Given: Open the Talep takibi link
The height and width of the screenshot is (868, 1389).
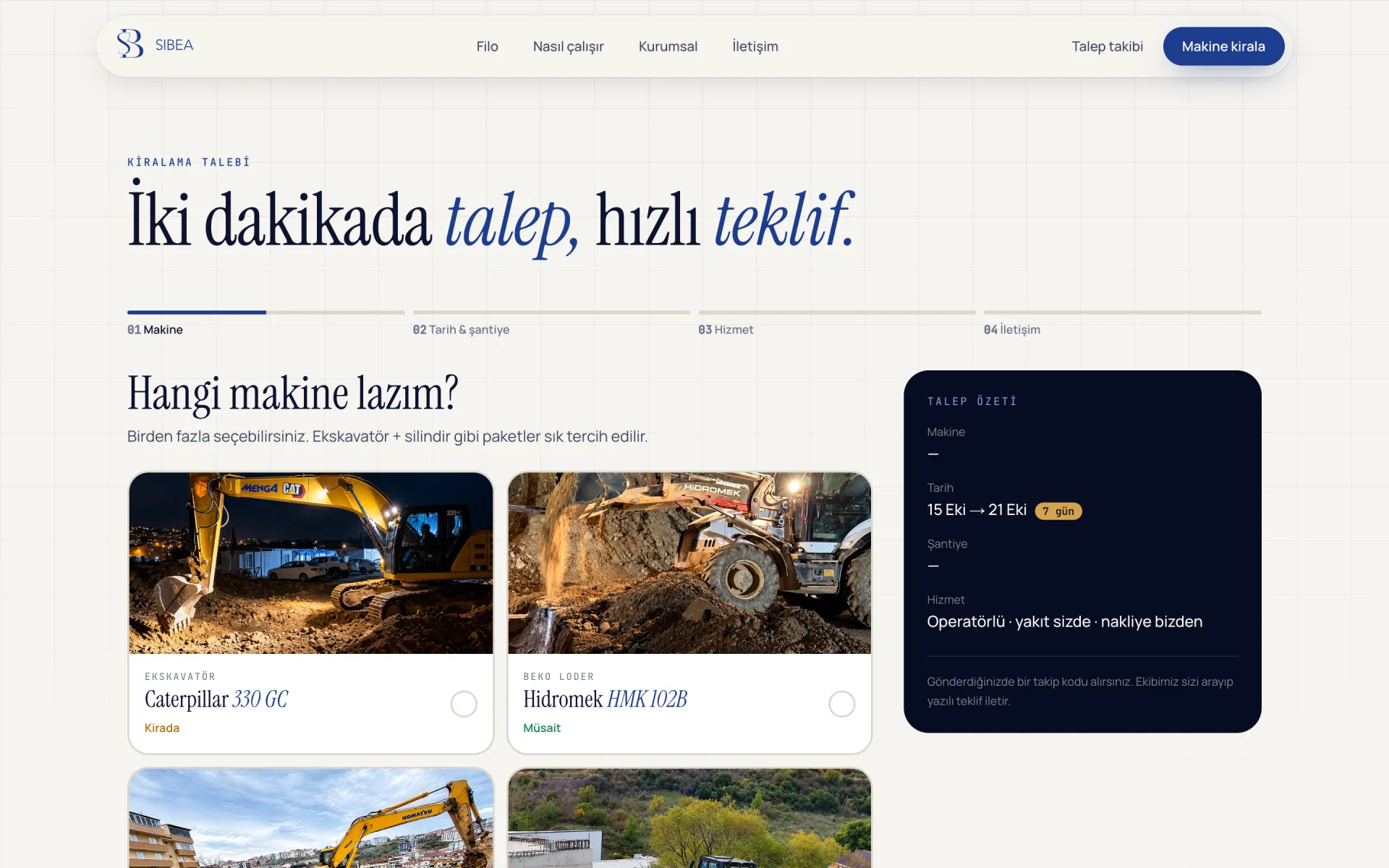Looking at the screenshot, I should (x=1107, y=46).
